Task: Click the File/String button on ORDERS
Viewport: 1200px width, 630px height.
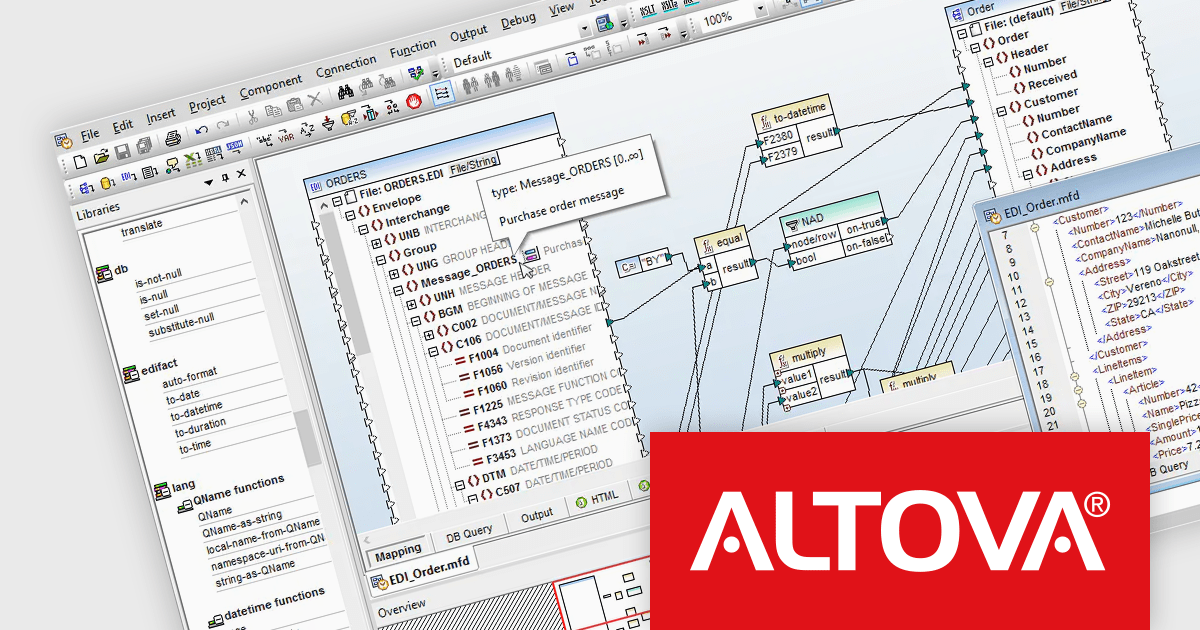Action: pos(473,160)
